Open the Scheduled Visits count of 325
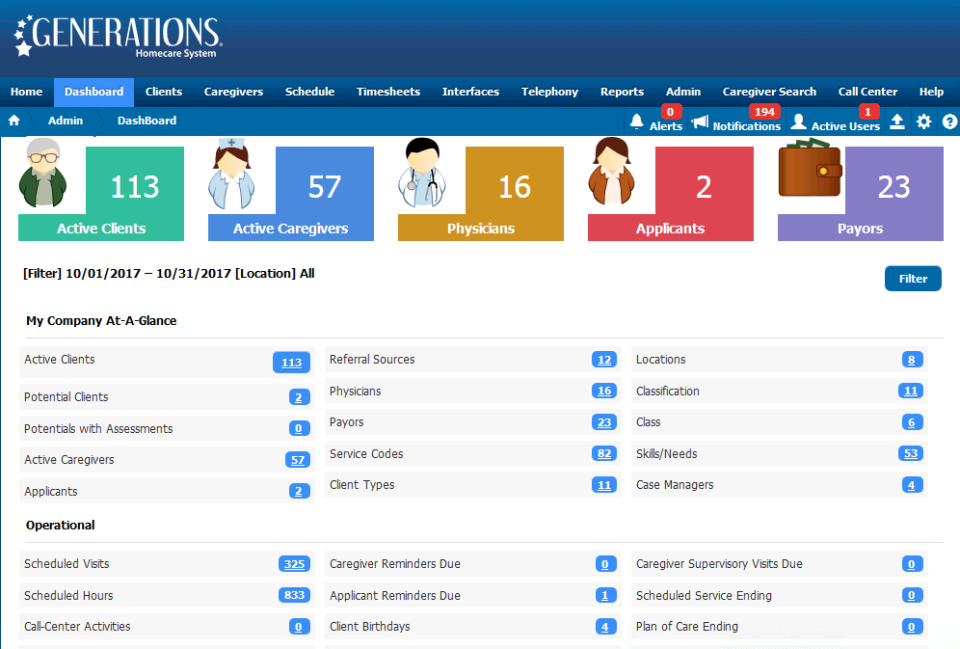This screenshot has height=649, width=960. point(294,563)
